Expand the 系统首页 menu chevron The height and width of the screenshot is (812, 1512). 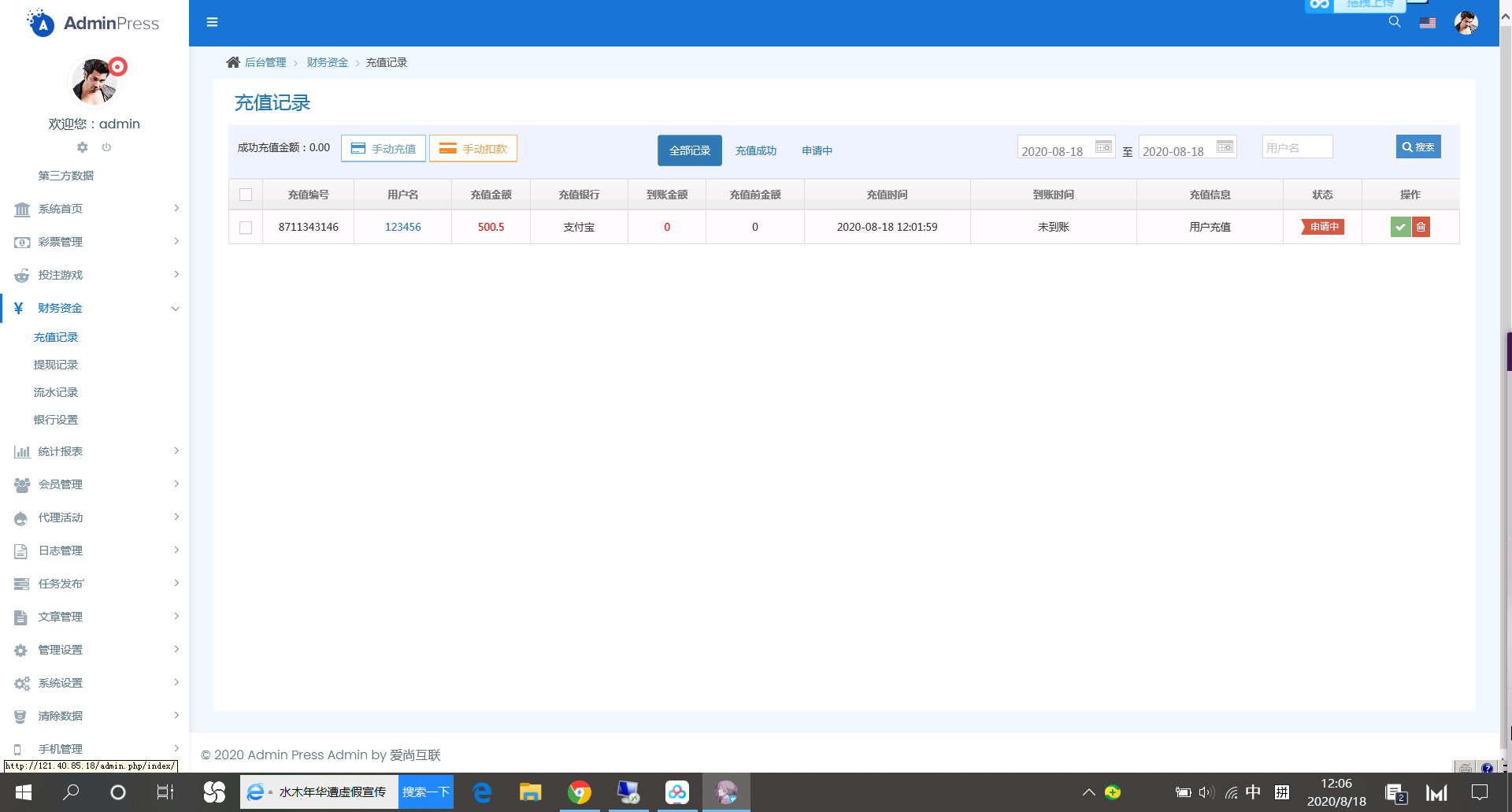point(176,209)
